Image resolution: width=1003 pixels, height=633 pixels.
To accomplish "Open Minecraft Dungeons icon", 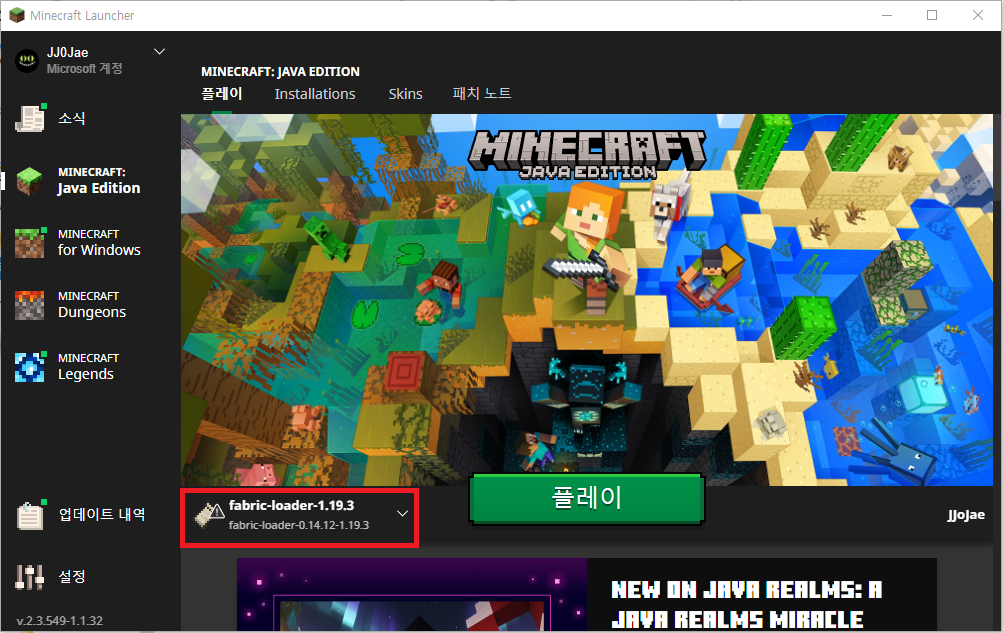I will click(29, 305).
